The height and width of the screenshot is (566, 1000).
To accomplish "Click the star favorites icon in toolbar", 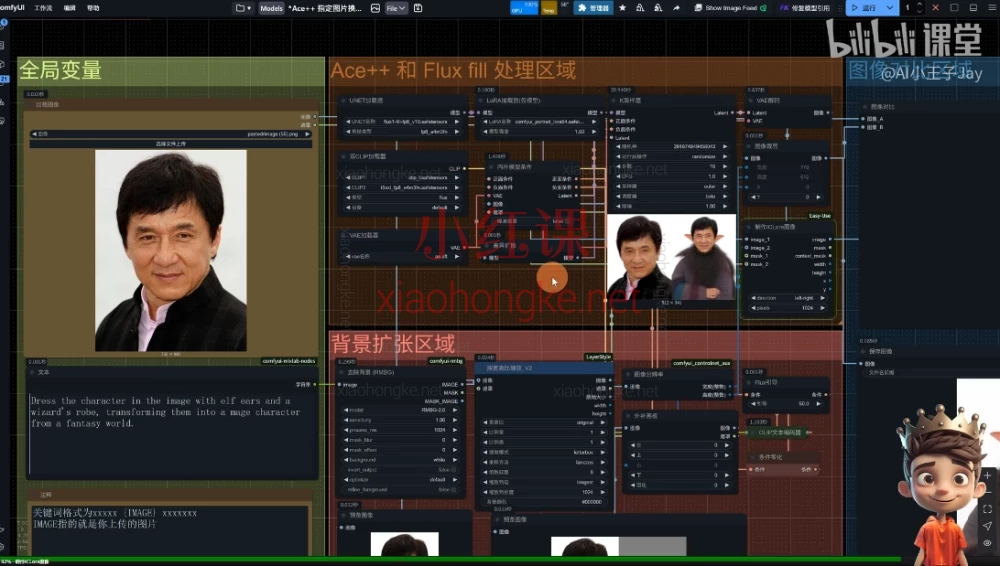I will coord(622,7).
